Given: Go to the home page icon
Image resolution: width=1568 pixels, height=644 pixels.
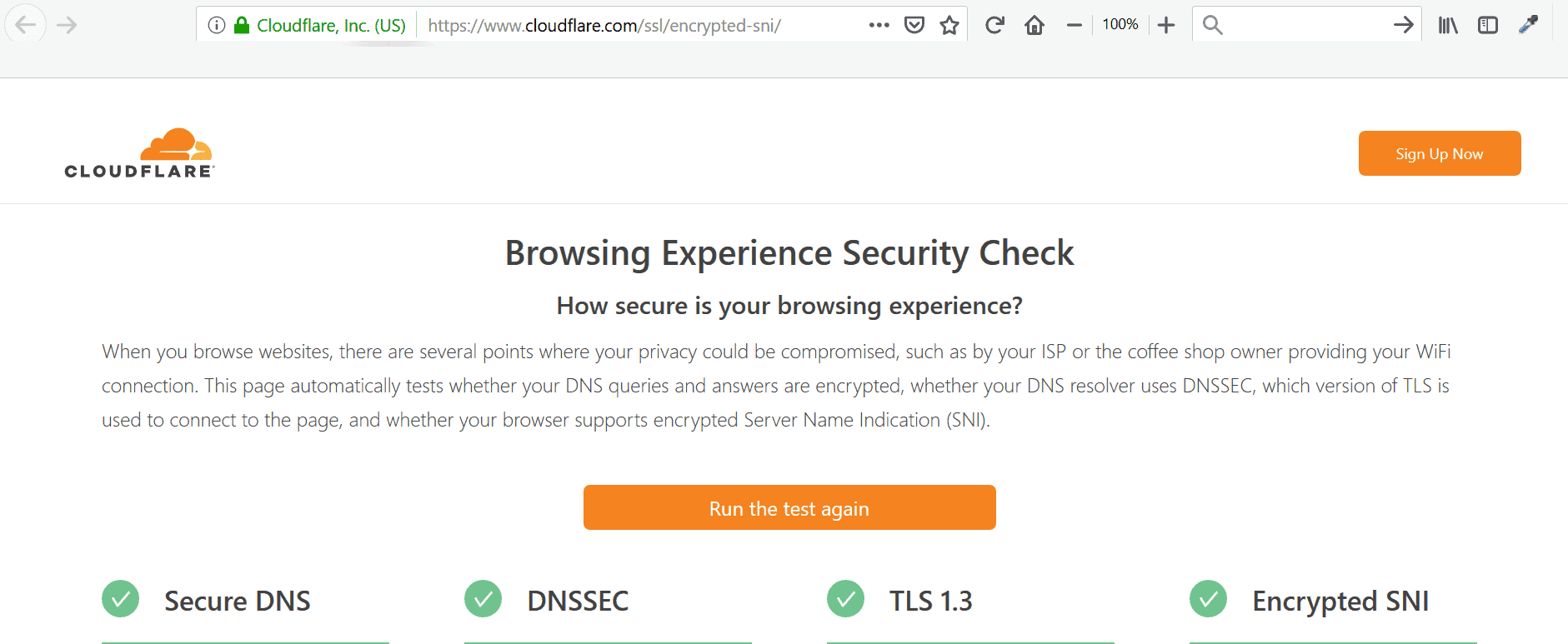Looking at the screenshot, I should click(x=1034, y=25).
